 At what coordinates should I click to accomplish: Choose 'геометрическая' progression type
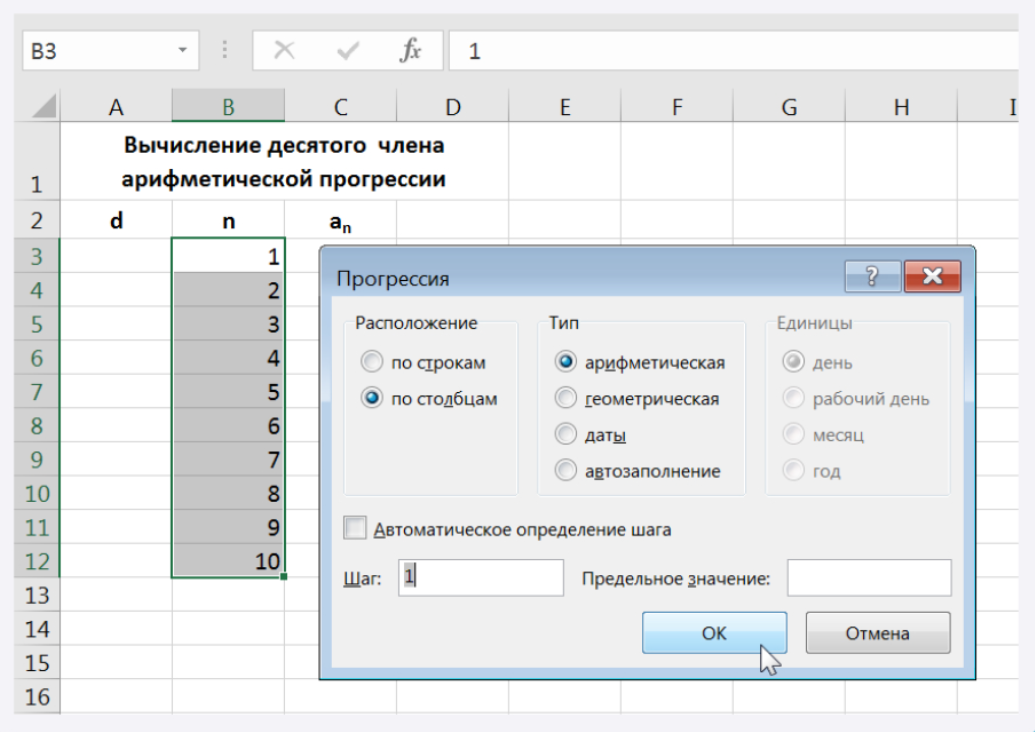[566, 399]
